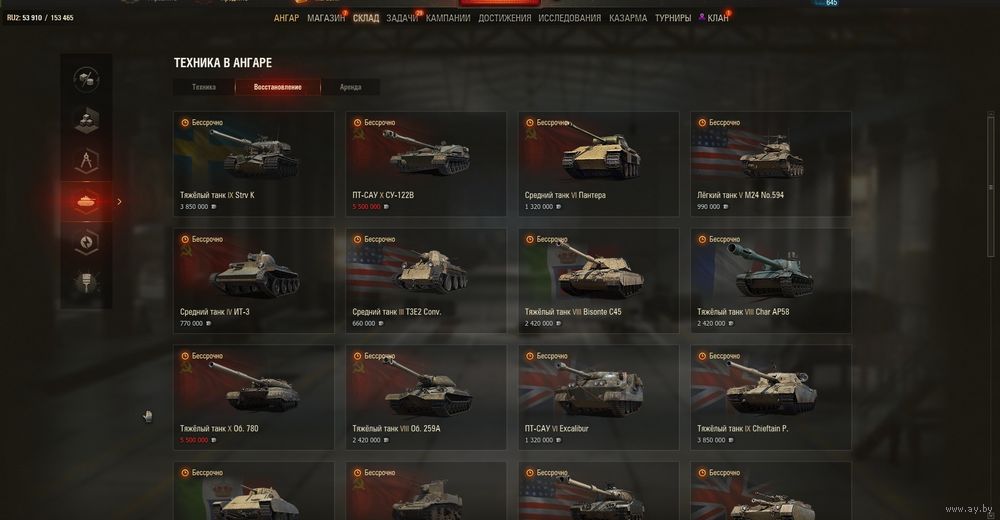
Task: Select the glowing tank vehicles icon
Action: pos(86,202)
